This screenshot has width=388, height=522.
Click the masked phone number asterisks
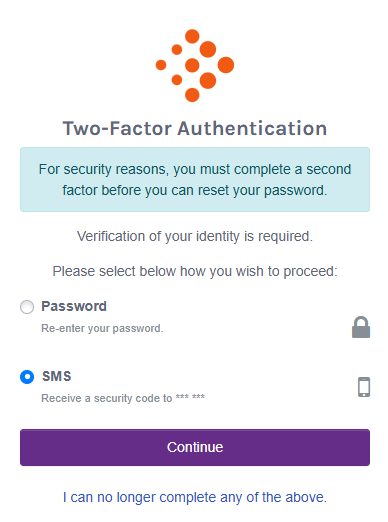[190, 397]
